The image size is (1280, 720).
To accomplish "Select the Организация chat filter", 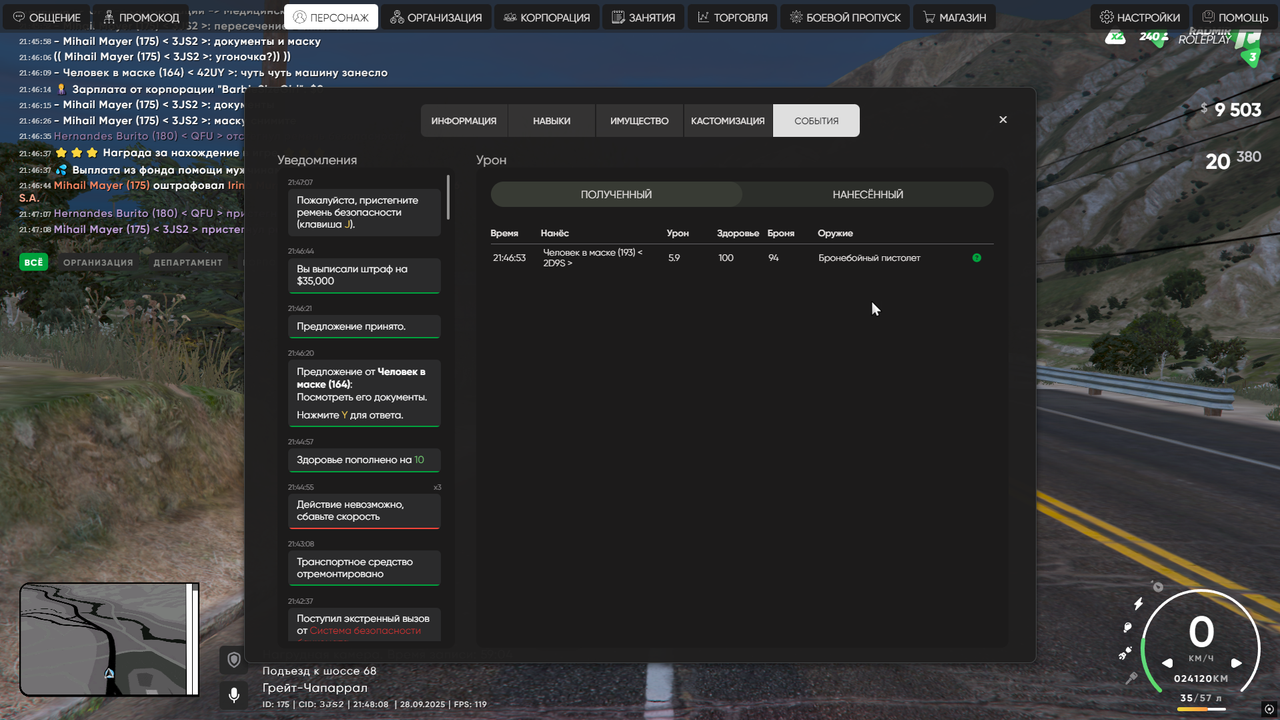I will 98,262.
